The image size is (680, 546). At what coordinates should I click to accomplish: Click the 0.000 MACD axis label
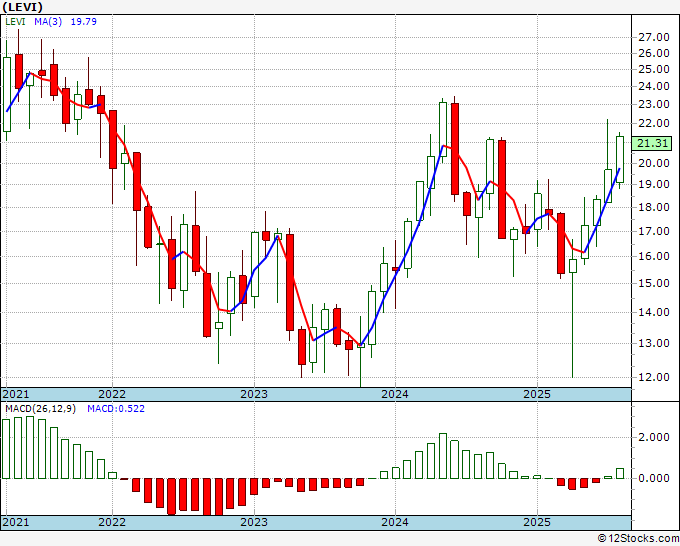[654, 478]
